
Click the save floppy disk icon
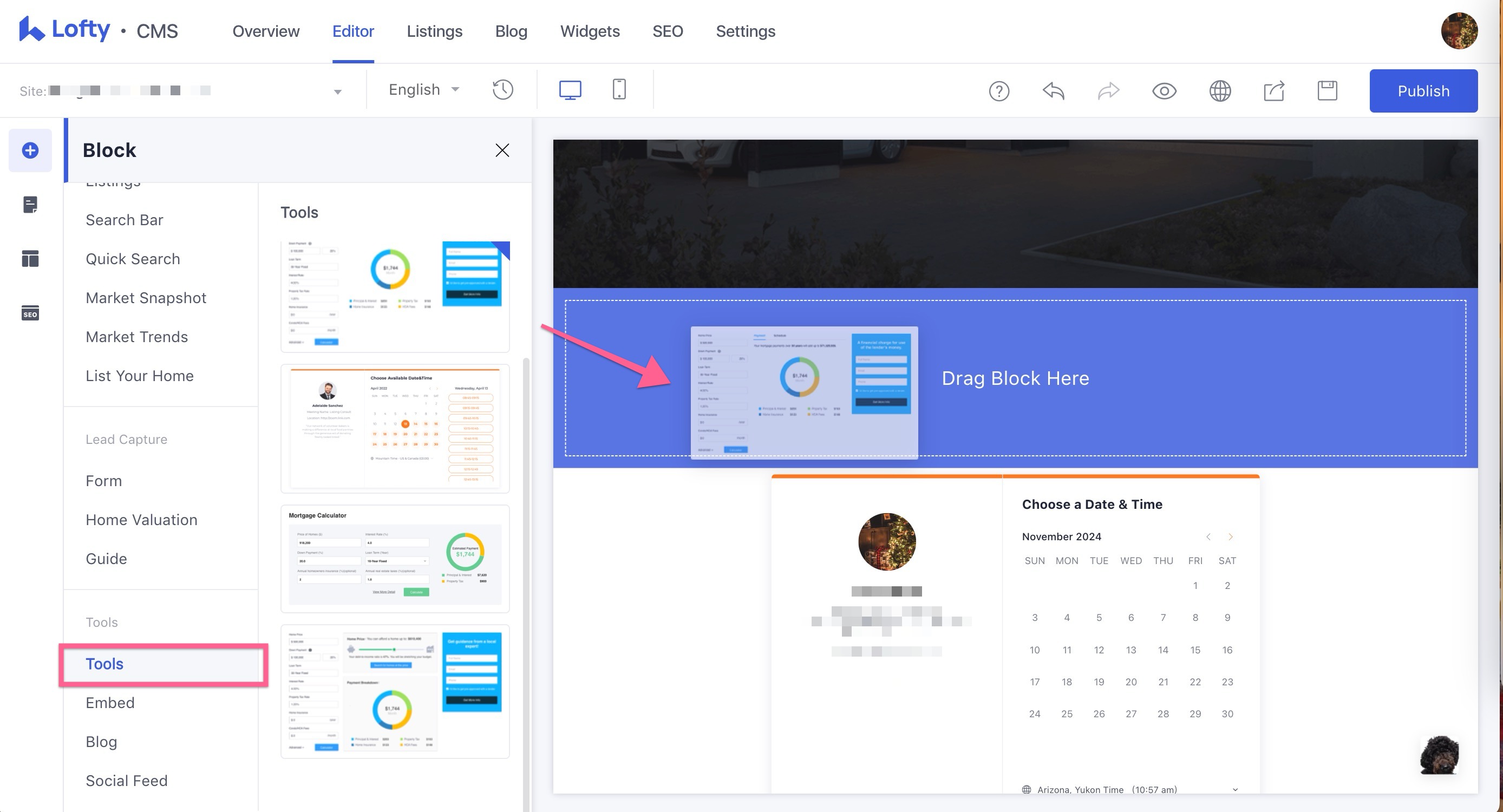coord(1327,91)
